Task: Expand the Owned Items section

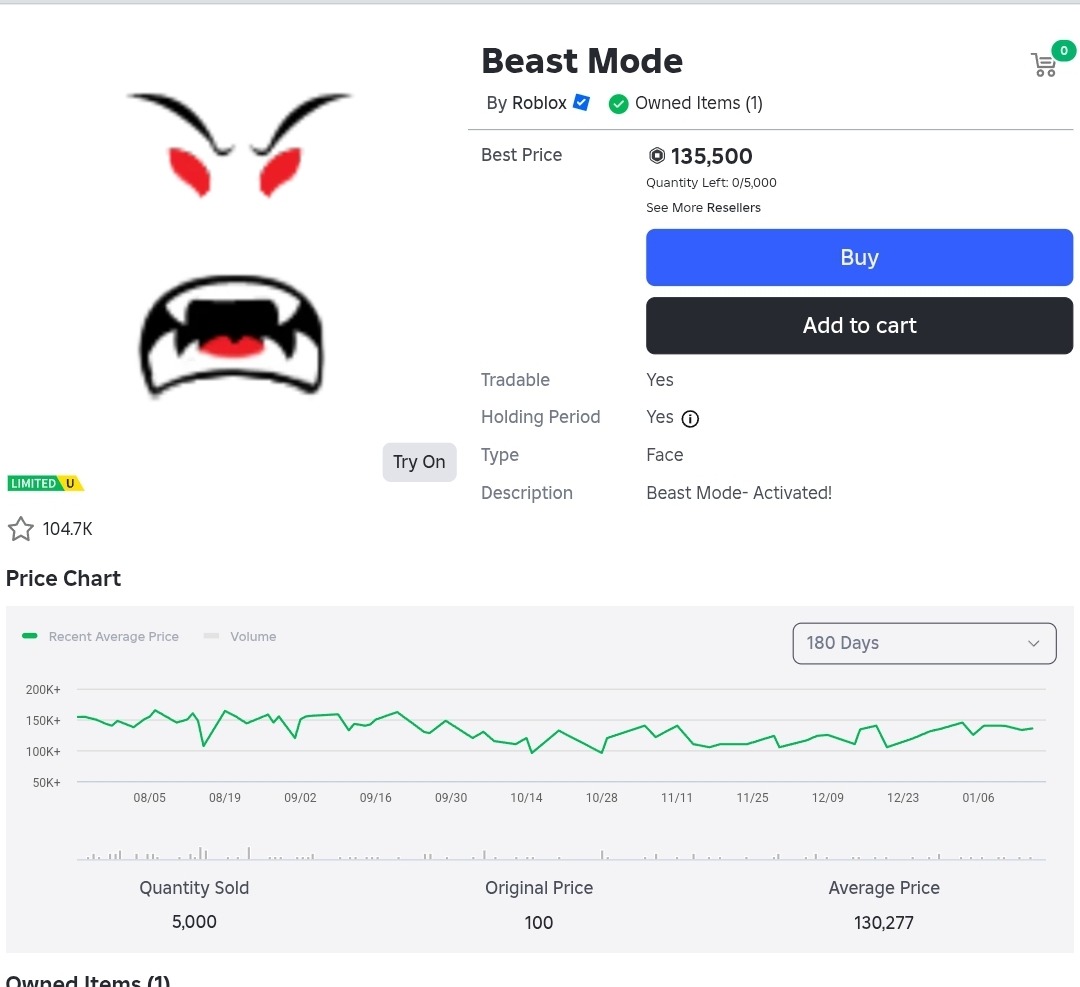Action: coord(87,980)
